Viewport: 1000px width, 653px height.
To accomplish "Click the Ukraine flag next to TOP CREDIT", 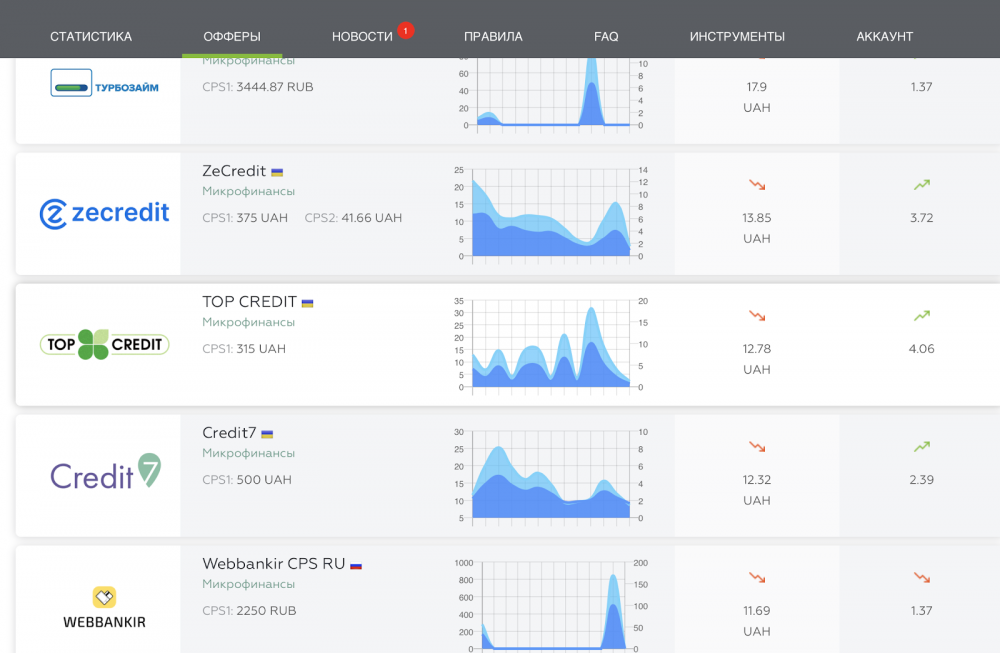I will 307,304.
